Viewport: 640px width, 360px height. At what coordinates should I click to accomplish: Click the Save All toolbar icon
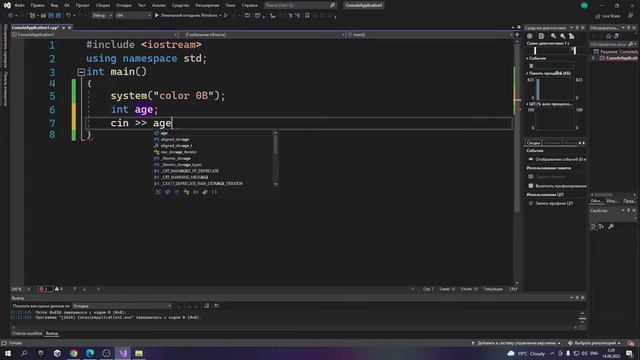click(58, 16)
